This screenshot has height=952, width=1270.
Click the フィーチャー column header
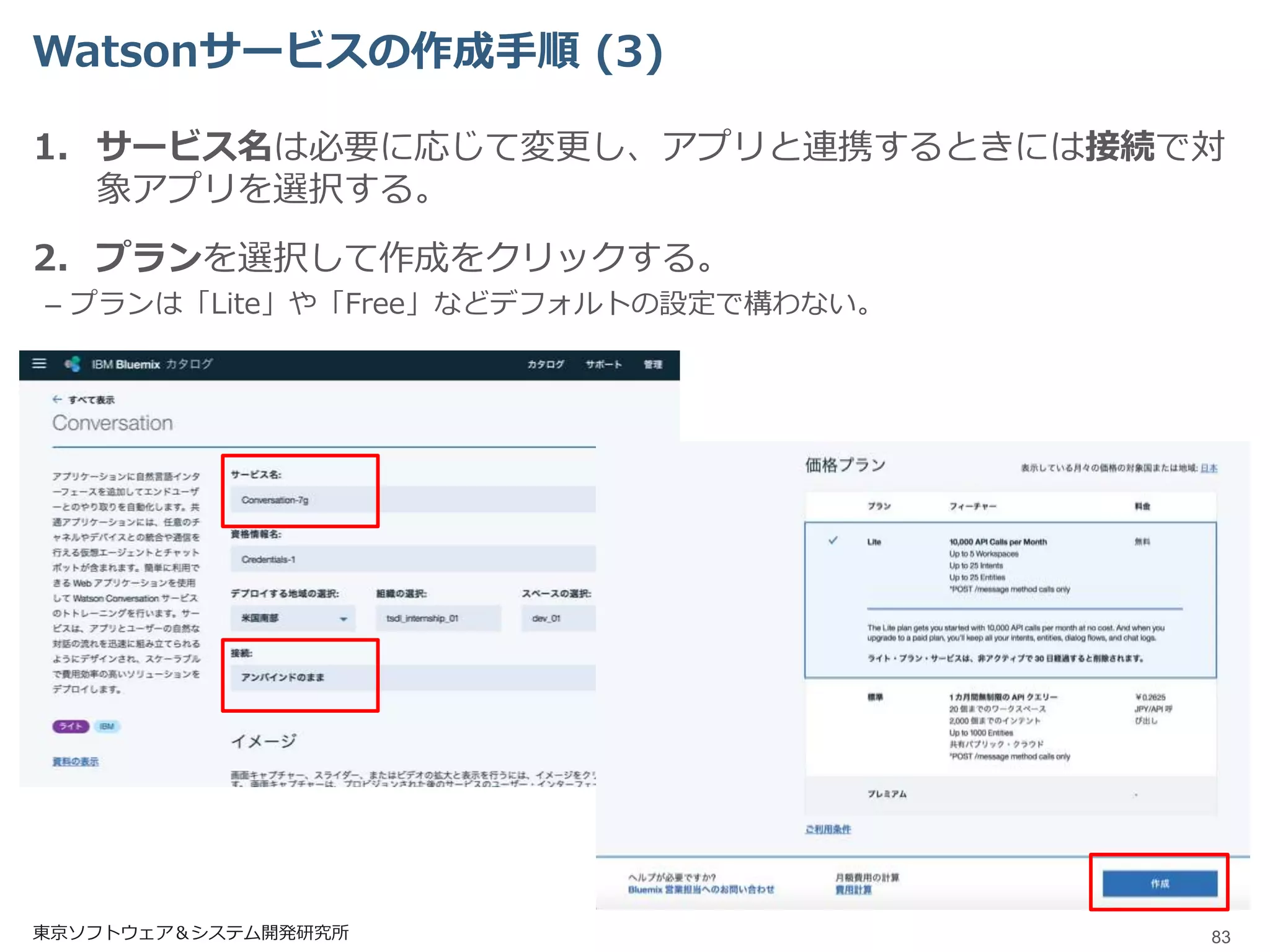[972, 506]
